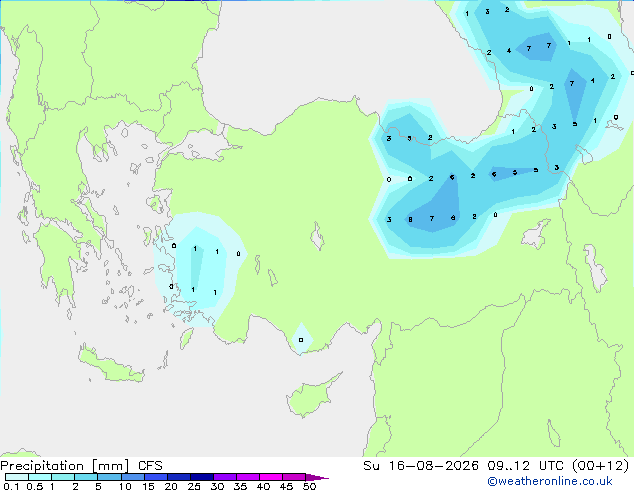The image size is (634, 490).
Task: Select the forecast date 'Su 16-08-2026'
Action: click(x=421, y=466)
